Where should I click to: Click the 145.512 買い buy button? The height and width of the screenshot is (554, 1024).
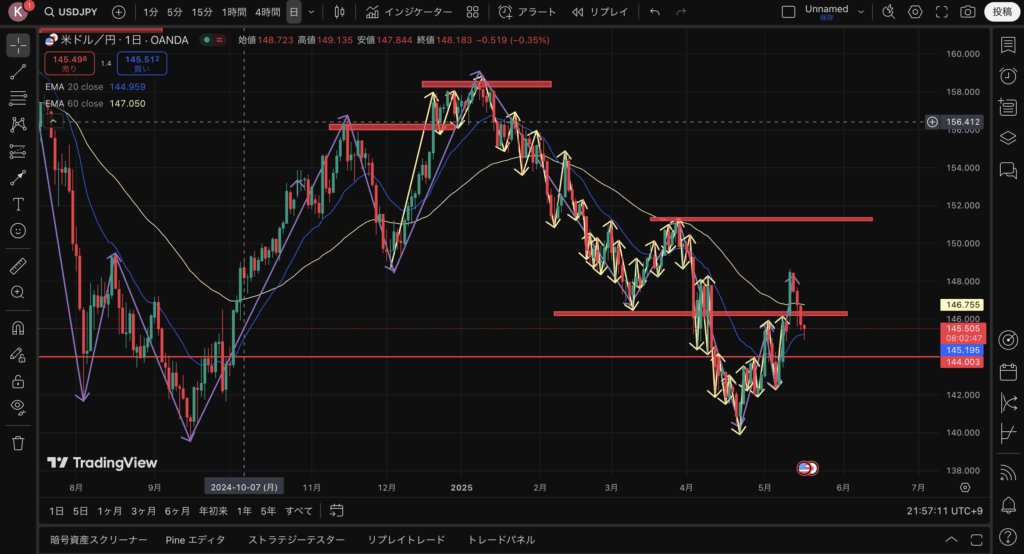(142, 63)
